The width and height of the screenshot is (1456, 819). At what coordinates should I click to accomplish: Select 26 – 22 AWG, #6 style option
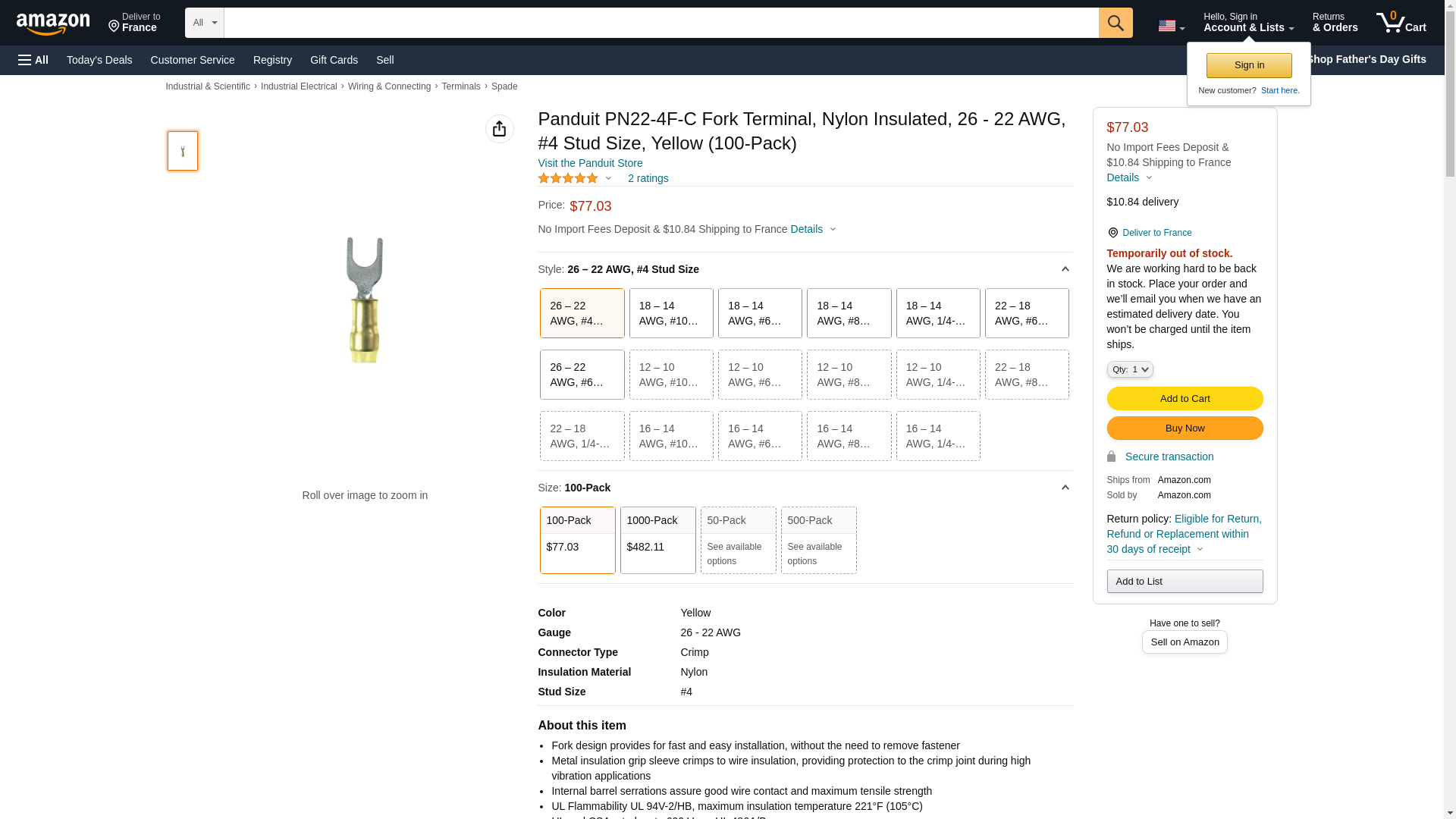582,375
